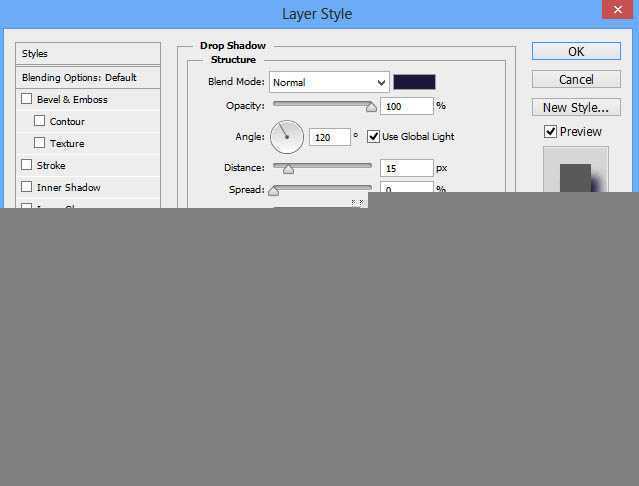Select the Bevel & Emboss row label
639x486 pixels.
pos(72,99)
